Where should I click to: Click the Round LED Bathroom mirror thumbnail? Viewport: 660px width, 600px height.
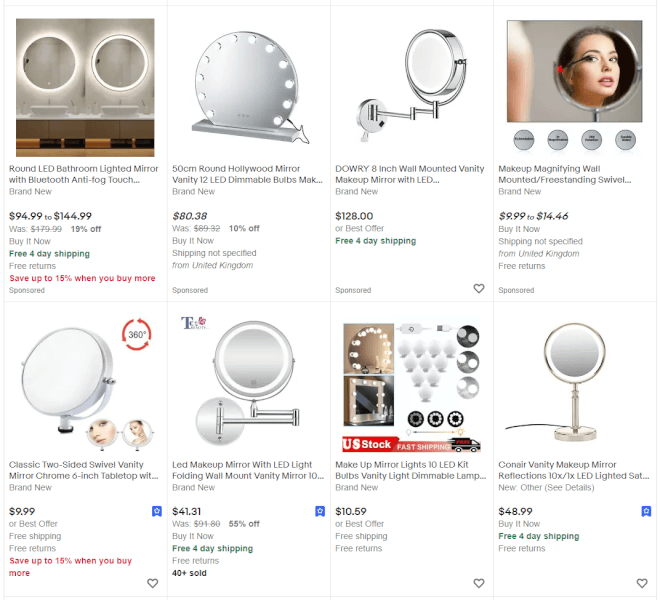click(x=84, y=88)
